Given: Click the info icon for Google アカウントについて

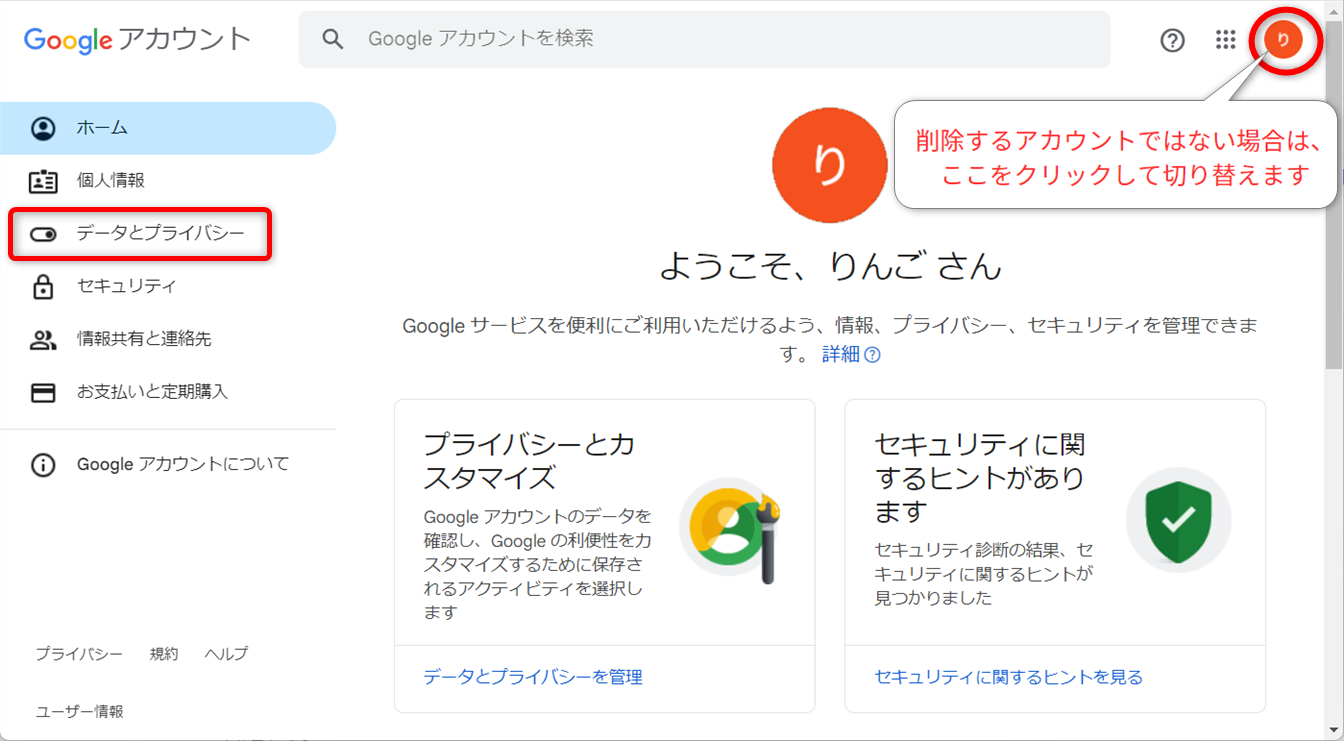Looking at the screenshot, I should point(43,465).
